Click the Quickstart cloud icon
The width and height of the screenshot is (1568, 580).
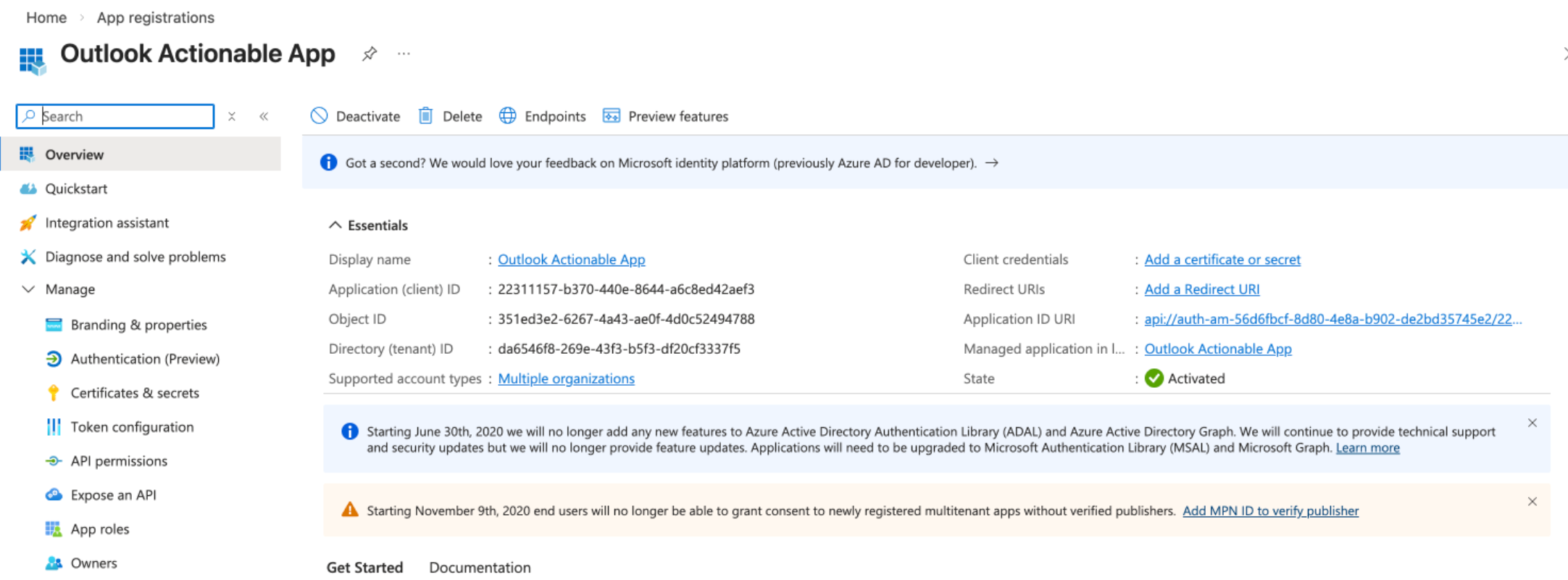(28, 188)
